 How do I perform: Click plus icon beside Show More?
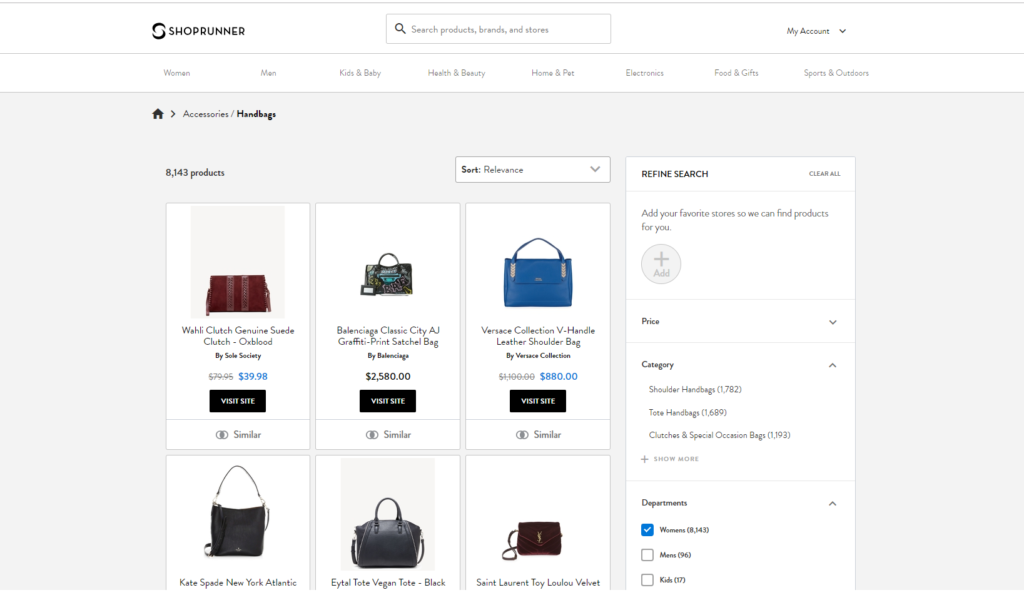click(x=645, y=459)
